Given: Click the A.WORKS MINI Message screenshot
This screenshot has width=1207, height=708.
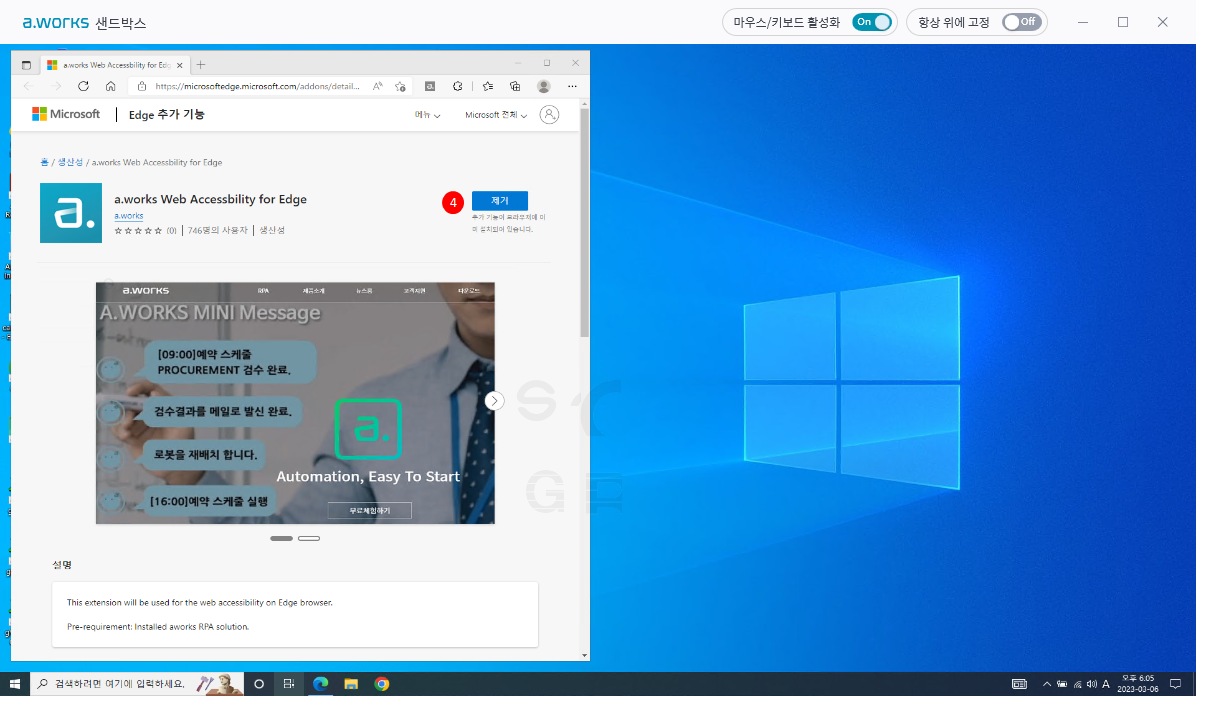Looking at the screenshot, I should (x=295, y=403).
